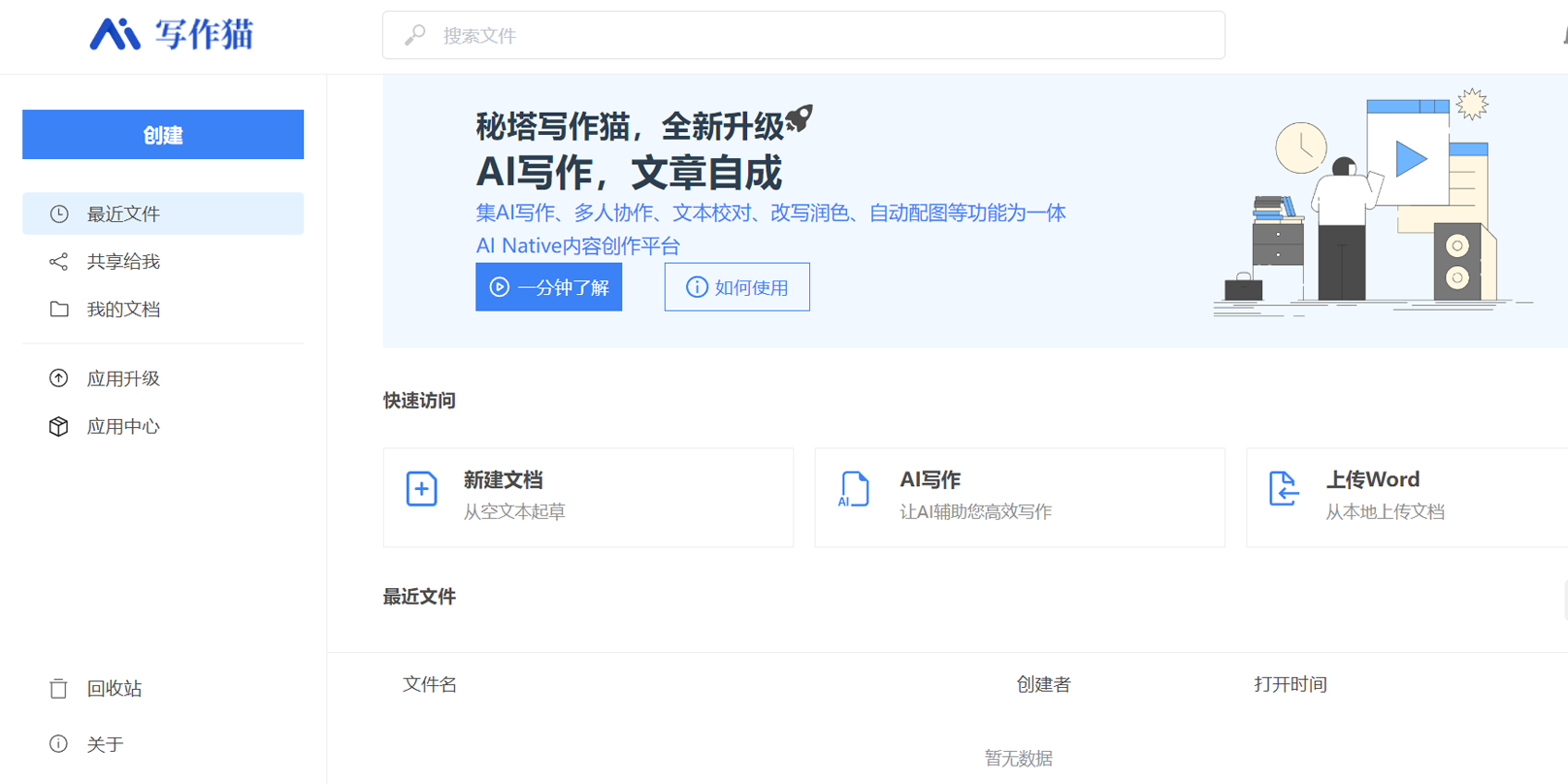Click the 打开时间 column header
The width and height of the screenshot is (1568, 784).
(1290, 685)
